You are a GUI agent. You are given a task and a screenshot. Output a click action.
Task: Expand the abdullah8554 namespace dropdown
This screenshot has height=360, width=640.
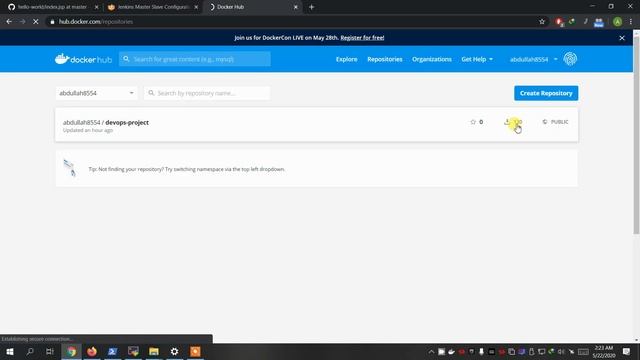click(x=96, y=93)
